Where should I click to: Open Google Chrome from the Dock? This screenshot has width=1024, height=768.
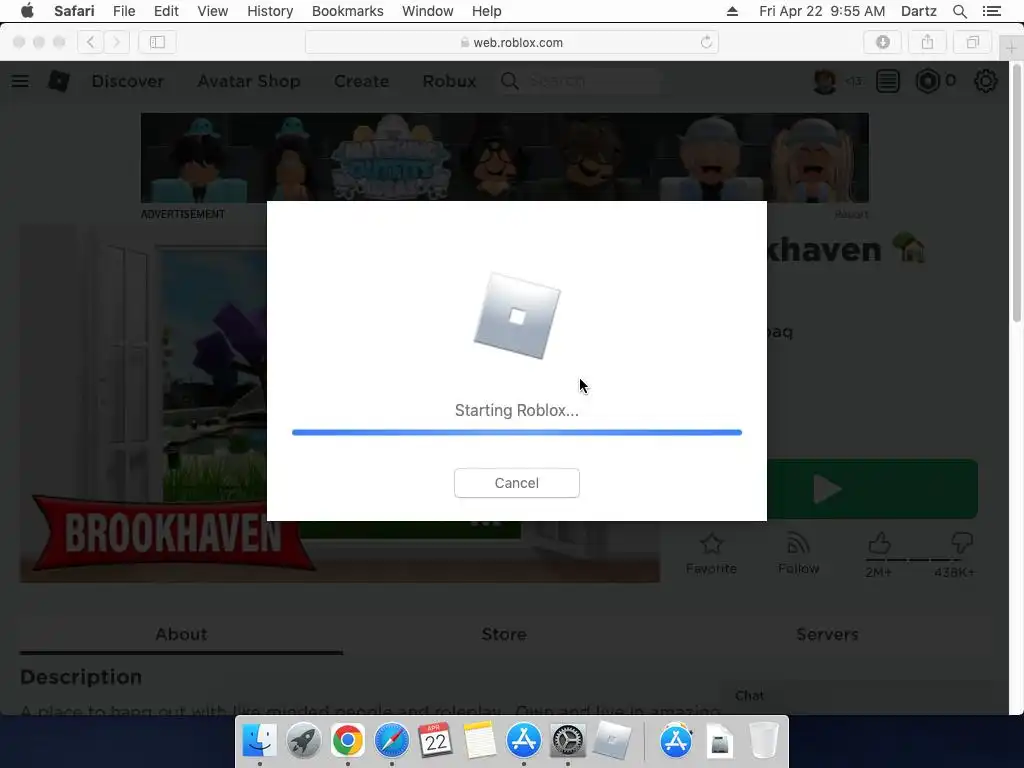click(x=347, y=741)
